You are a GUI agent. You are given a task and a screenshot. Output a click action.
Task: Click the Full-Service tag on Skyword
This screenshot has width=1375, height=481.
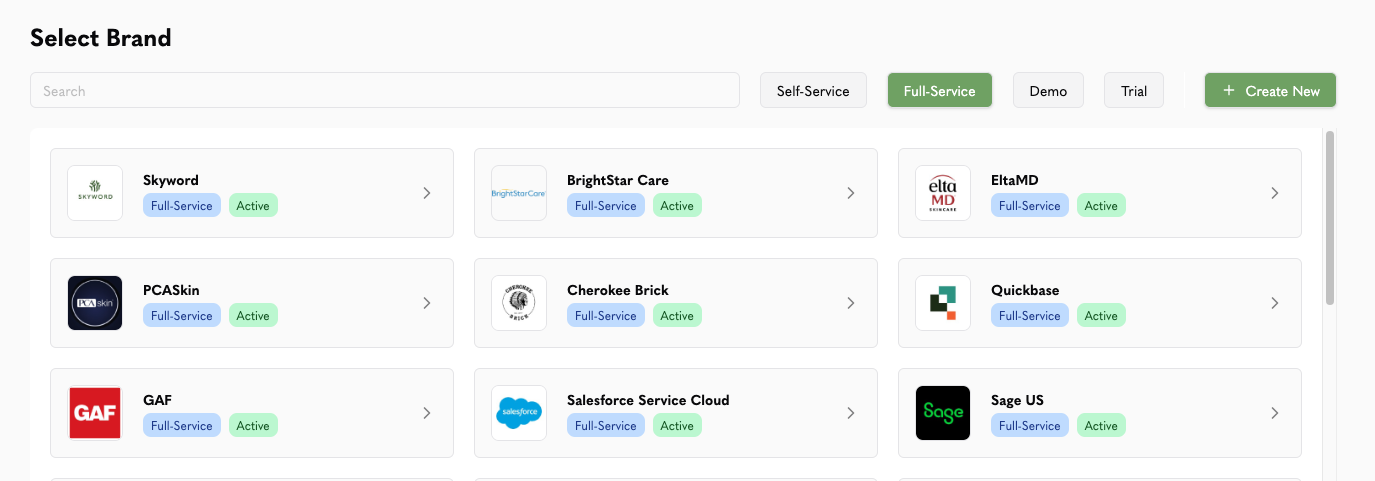(182, 206)
